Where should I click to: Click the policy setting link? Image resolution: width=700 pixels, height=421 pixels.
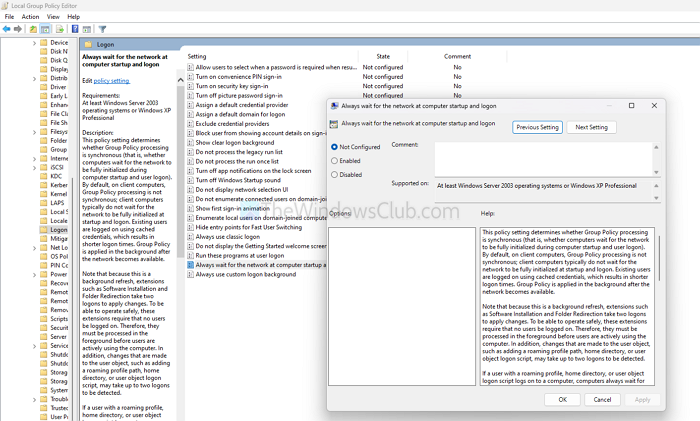point(112,81)
